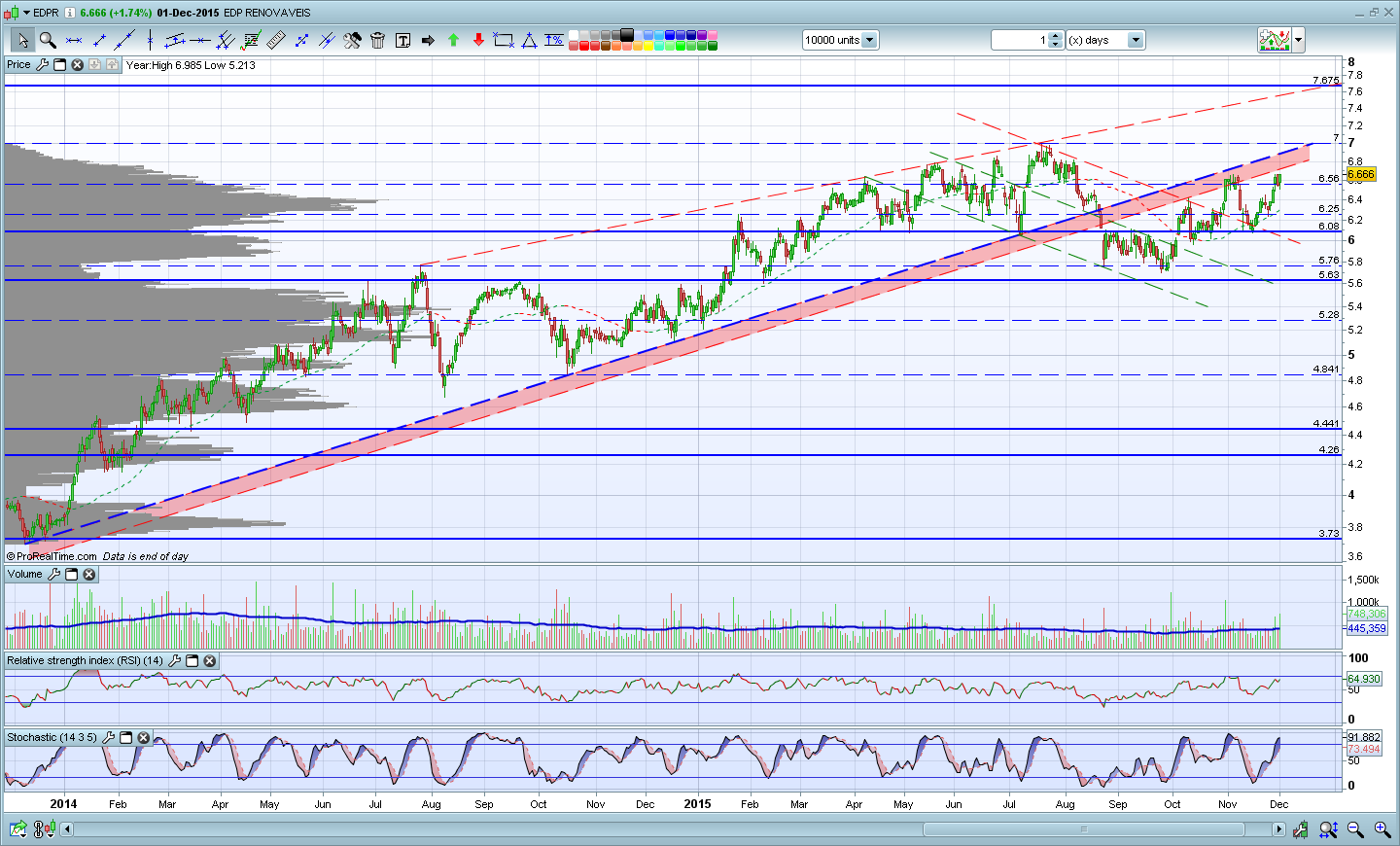Pick the horizontal line drawing tool
1400x846 pixels.
pos(74,40)
